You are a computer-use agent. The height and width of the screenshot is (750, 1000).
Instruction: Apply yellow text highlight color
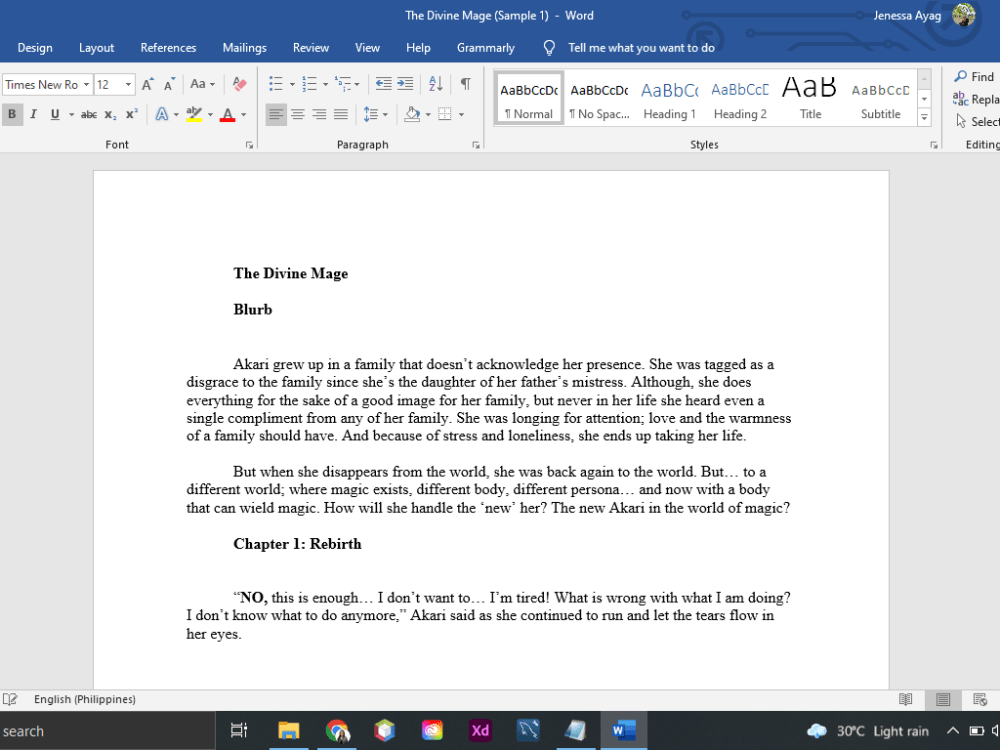point(194,115)
